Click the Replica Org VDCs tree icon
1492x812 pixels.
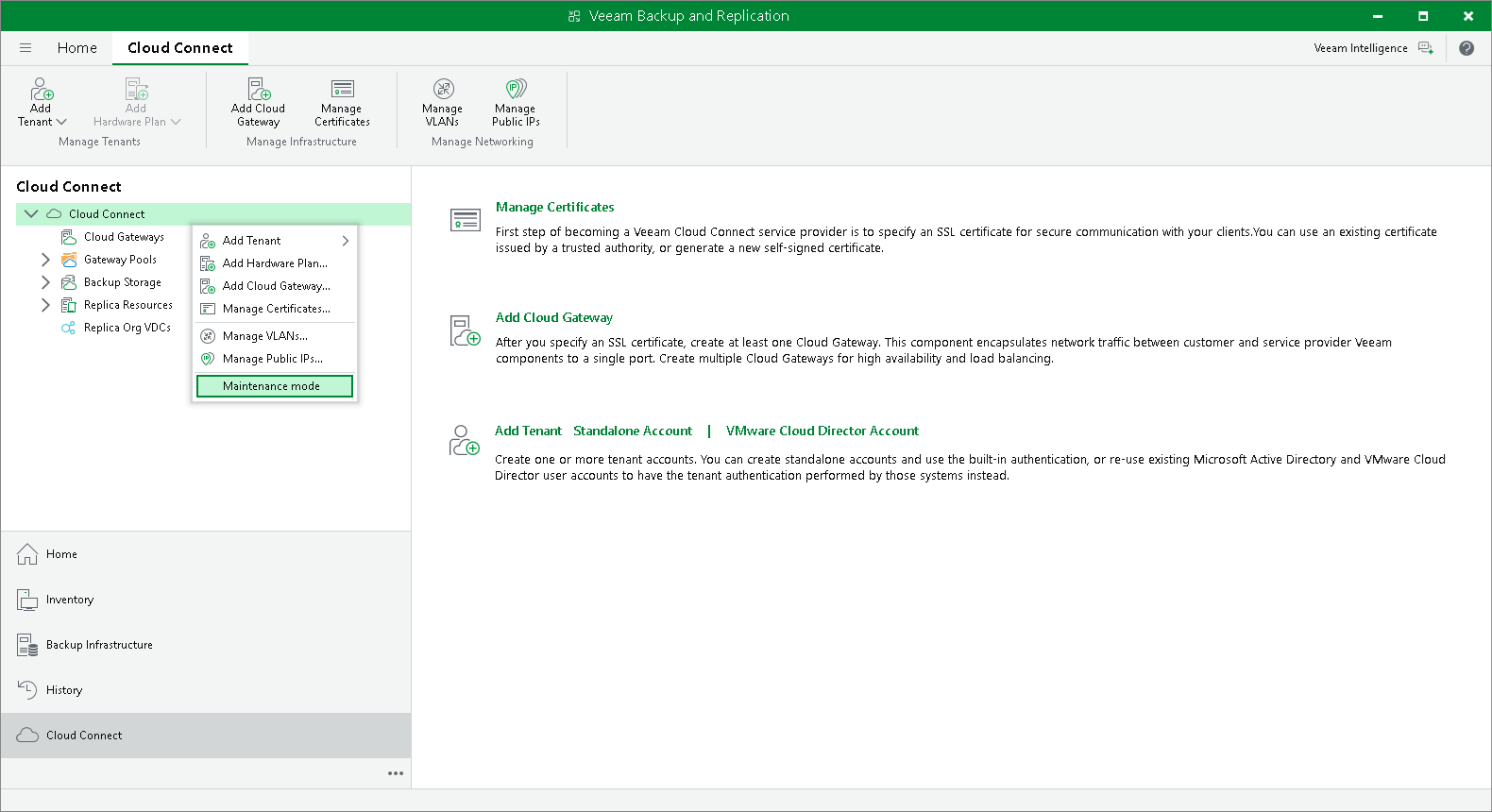coord(69,328)
